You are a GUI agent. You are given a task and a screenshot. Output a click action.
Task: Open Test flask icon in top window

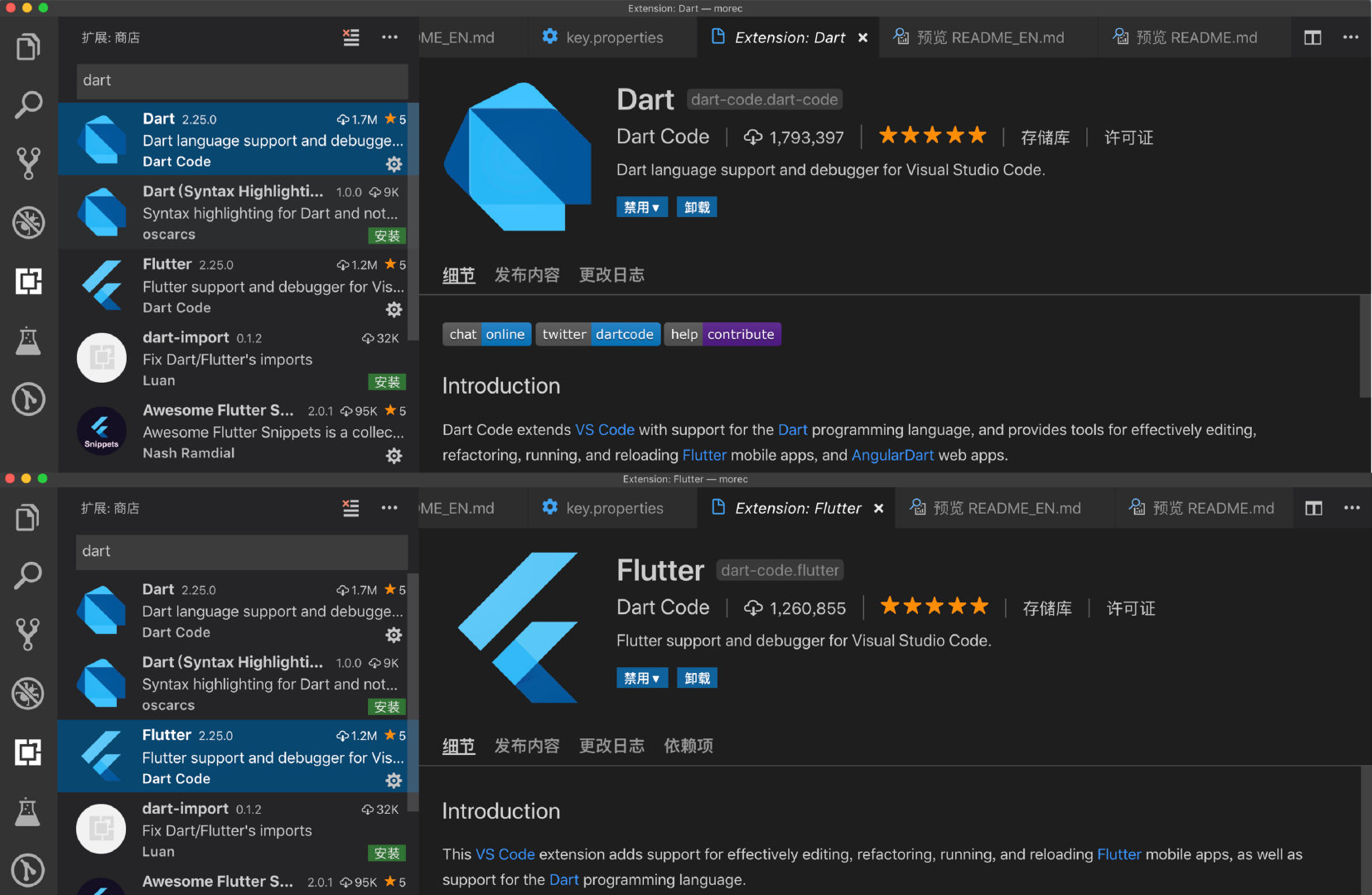[28, 341]
